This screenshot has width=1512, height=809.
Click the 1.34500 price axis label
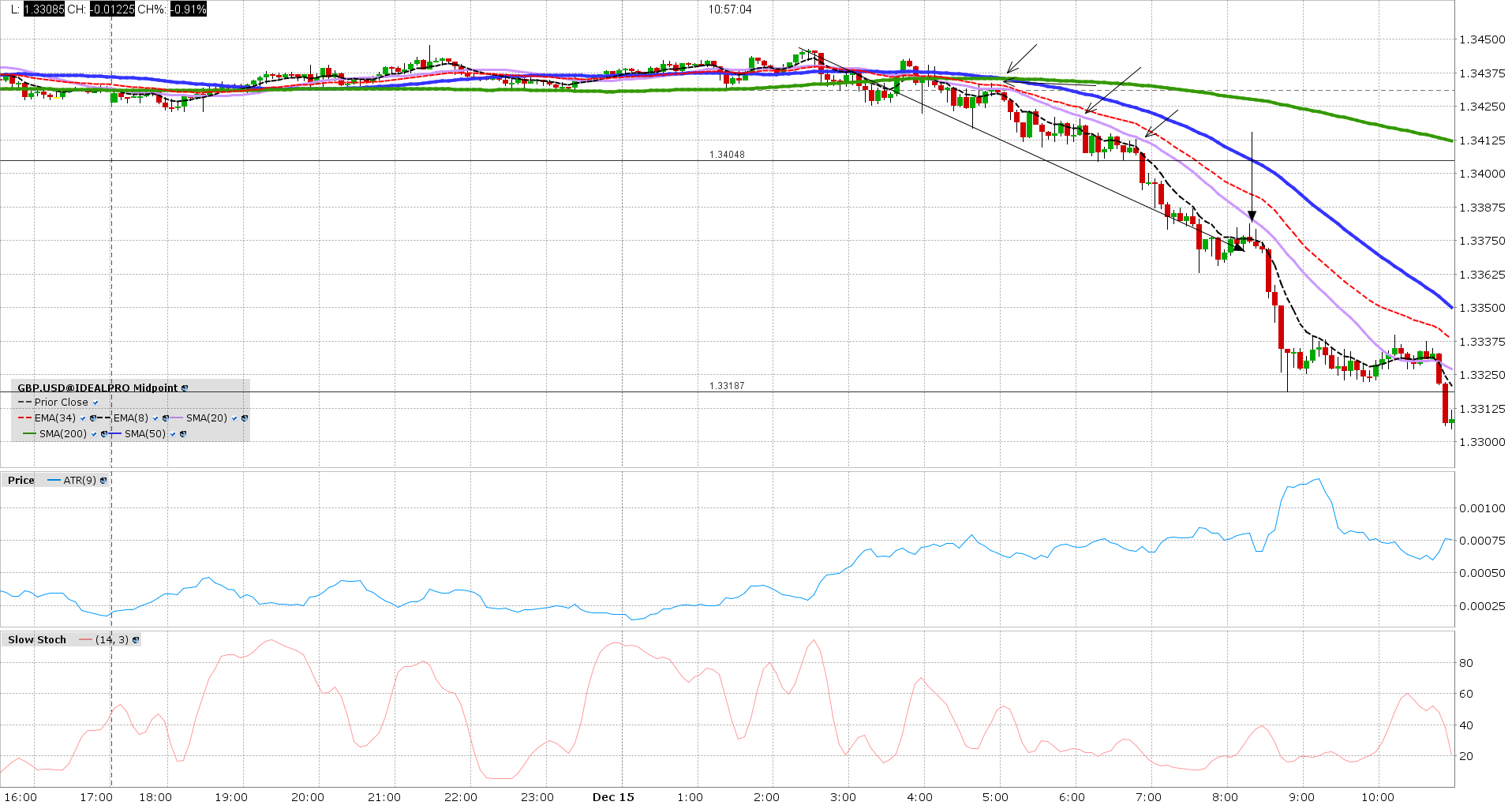point(1482,39)
